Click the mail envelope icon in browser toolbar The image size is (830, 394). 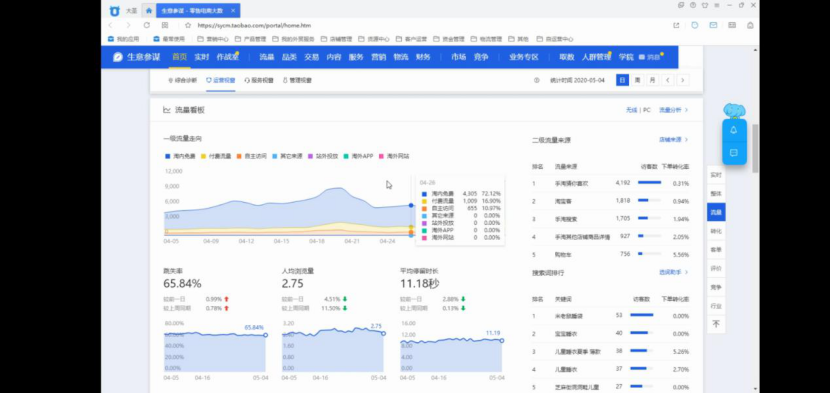point(714,25)
